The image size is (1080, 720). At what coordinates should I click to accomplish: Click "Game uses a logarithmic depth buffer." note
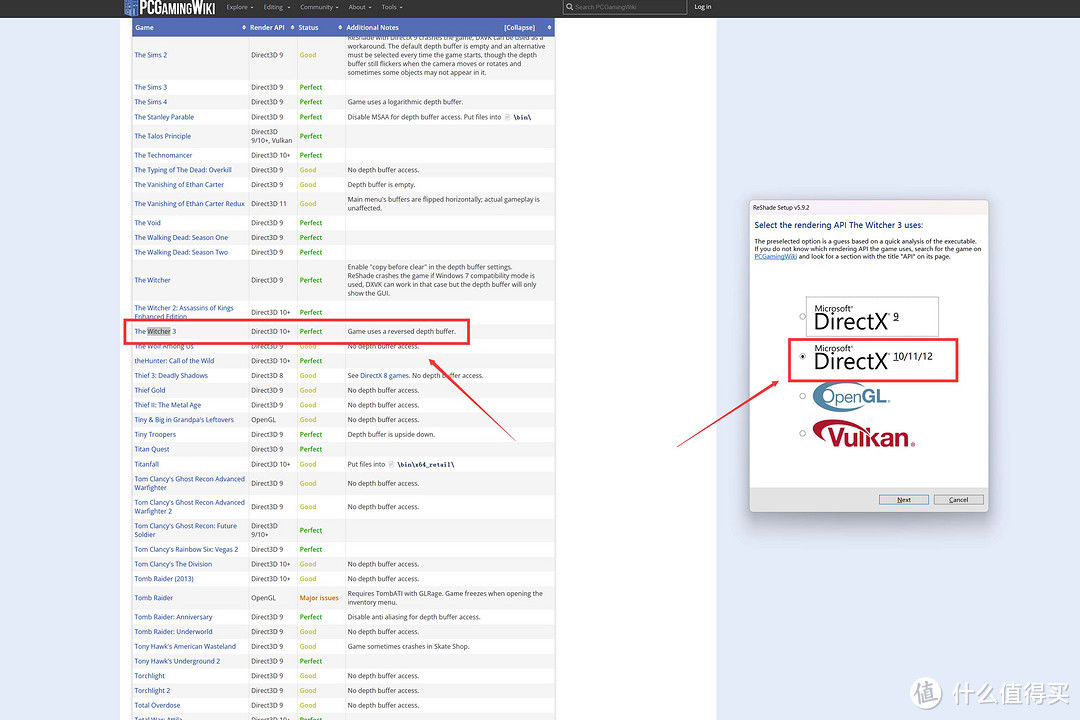(x=405, y=102)
